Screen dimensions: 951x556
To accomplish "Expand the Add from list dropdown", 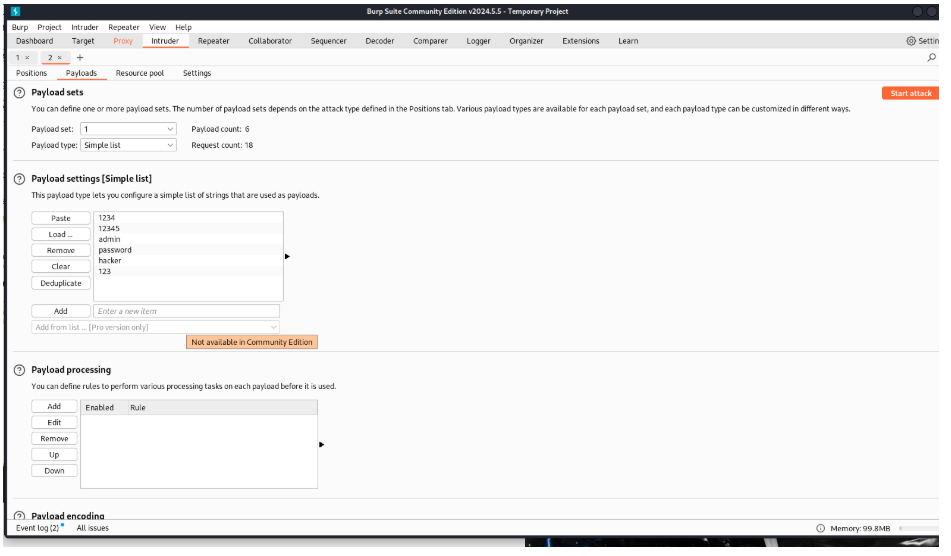I will click(x=155, y=327).
